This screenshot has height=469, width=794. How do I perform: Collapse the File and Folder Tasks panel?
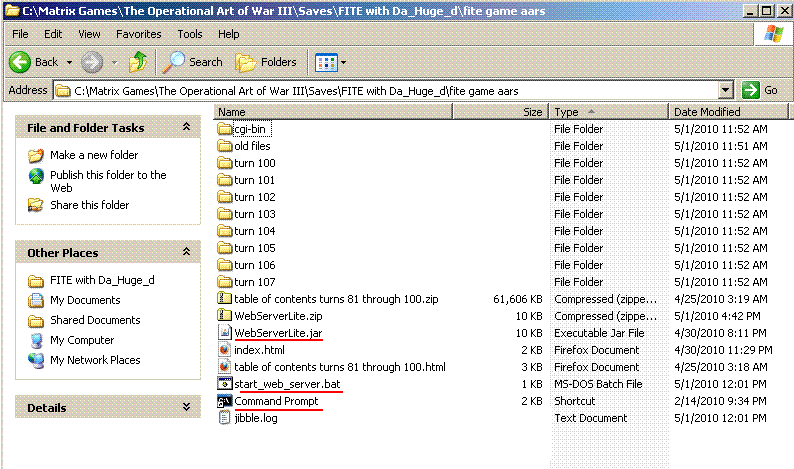[x=186, y=127]
